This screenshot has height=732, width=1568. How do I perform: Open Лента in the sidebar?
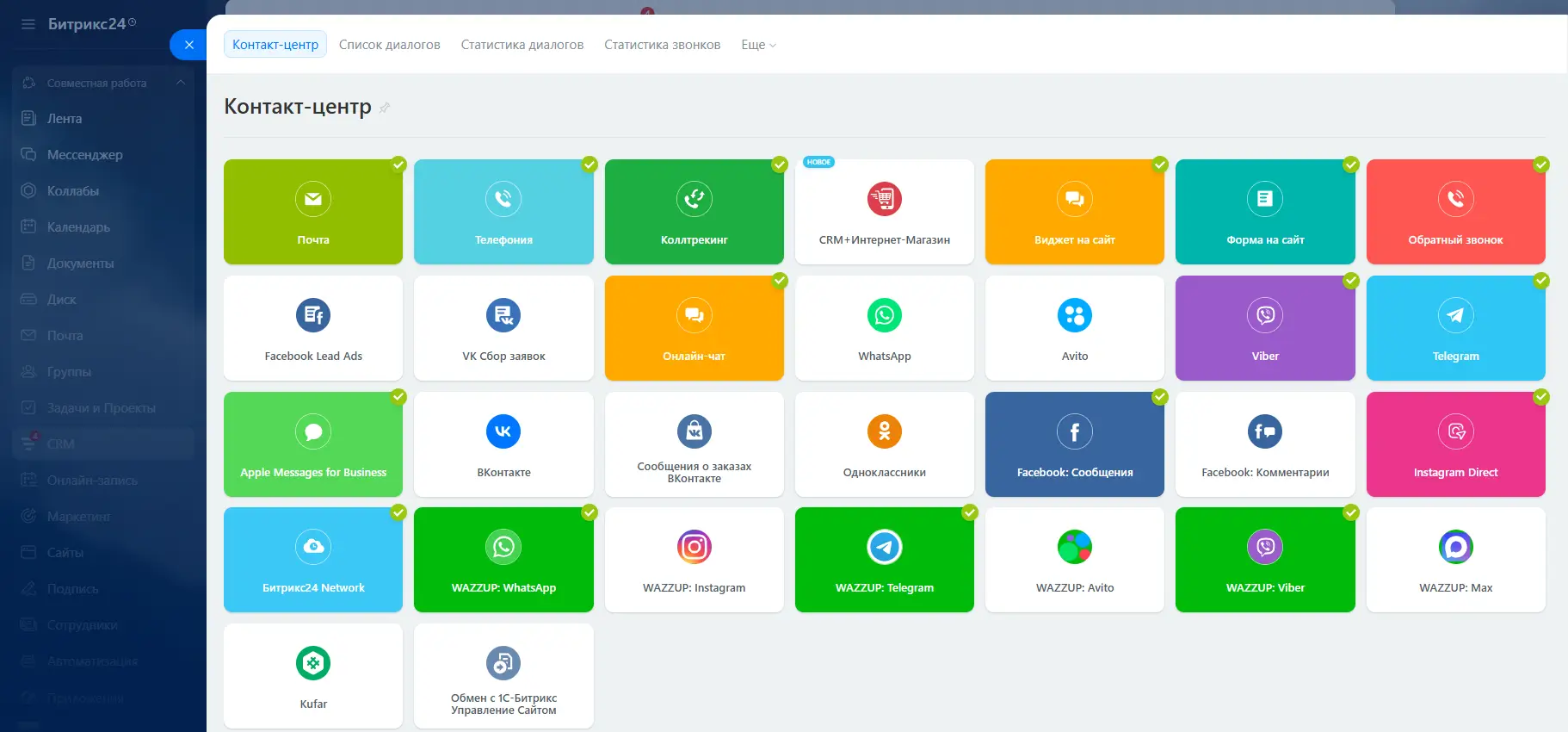[103, 119]
